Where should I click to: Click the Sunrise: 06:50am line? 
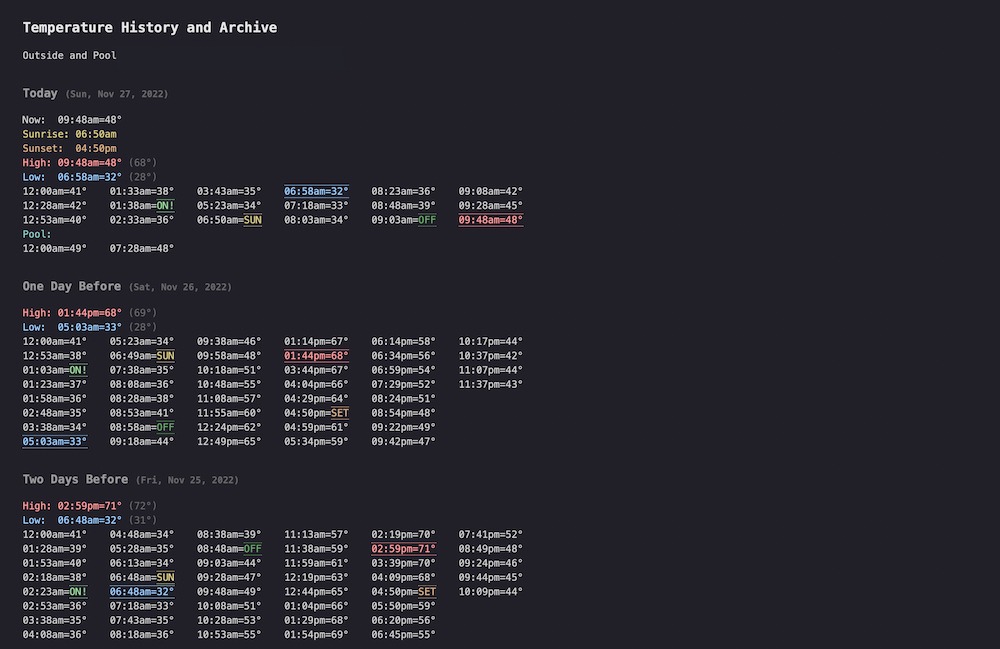[70, 134]
